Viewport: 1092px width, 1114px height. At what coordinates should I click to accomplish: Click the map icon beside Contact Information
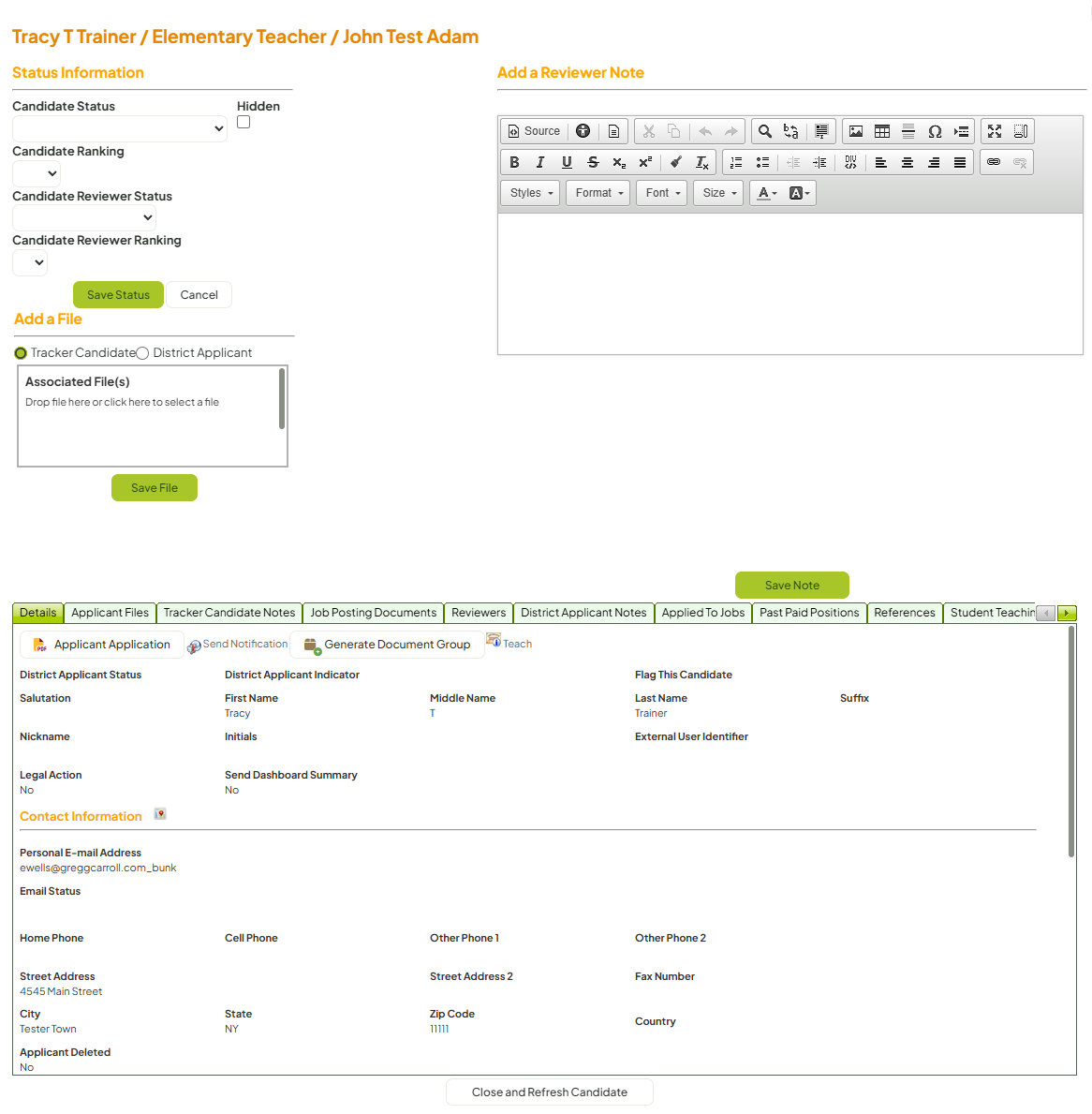pyautogui.click(x=160, y=814)
